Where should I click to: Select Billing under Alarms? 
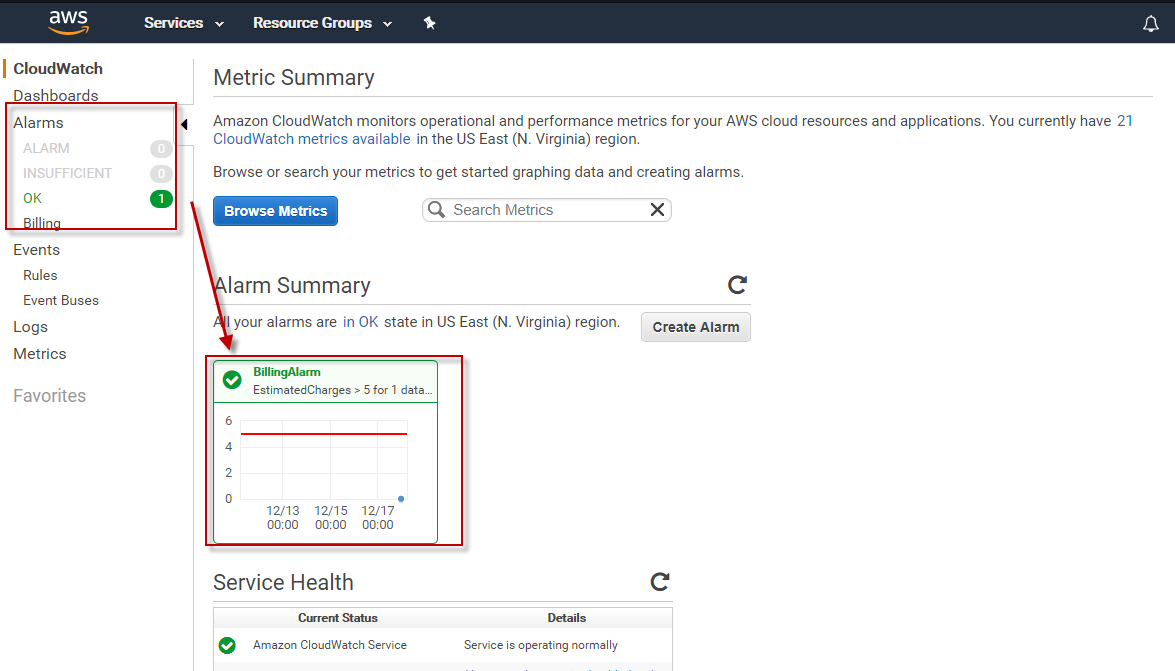pyautogui.click(x=42, y=223)
